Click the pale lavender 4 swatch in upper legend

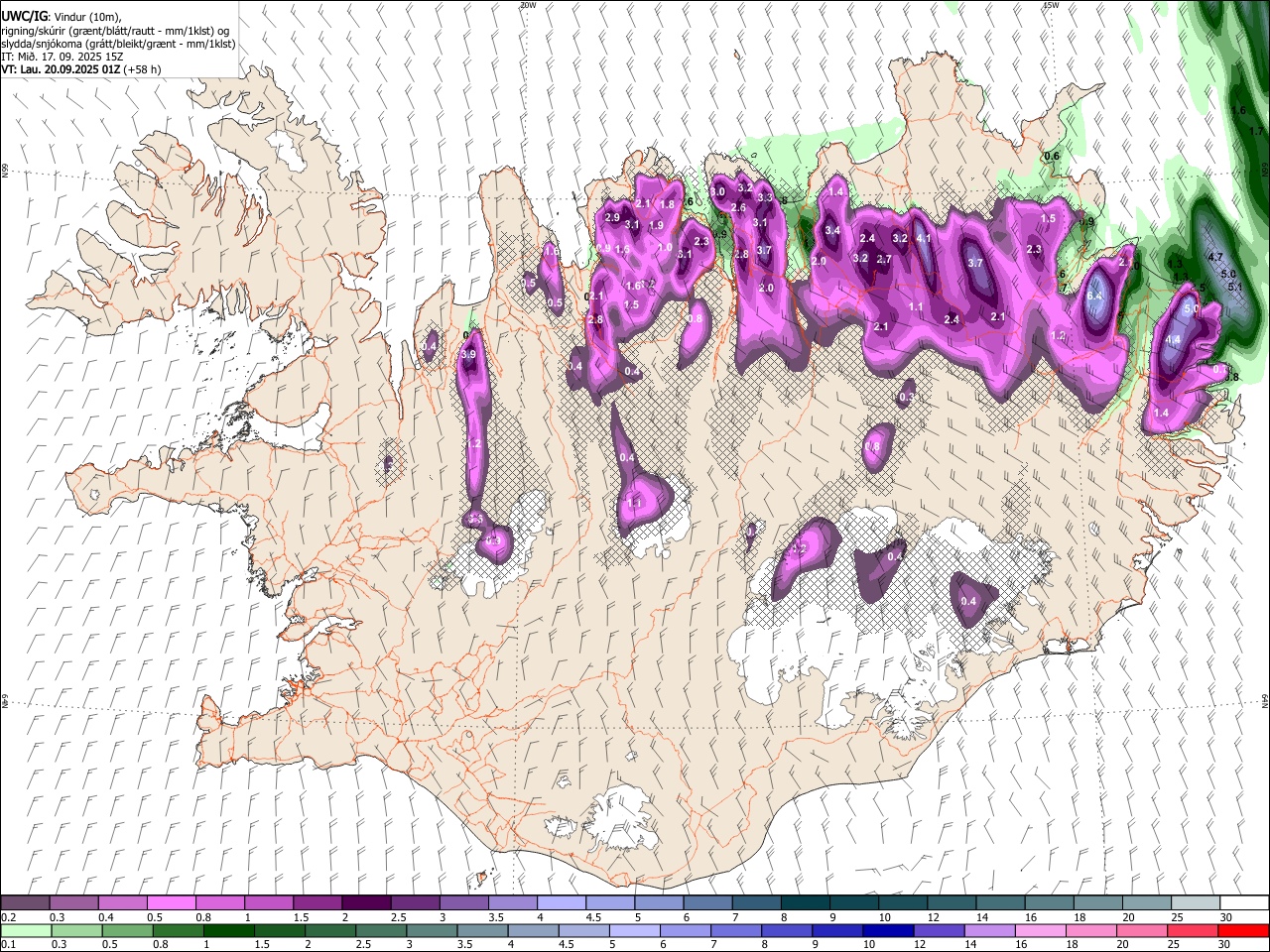tap(562, 903)
